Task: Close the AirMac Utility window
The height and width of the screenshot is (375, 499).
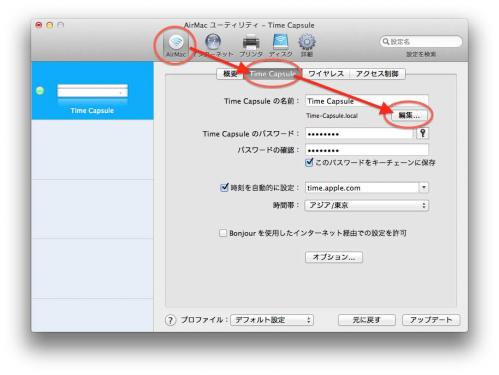Action: pos(39,25)
